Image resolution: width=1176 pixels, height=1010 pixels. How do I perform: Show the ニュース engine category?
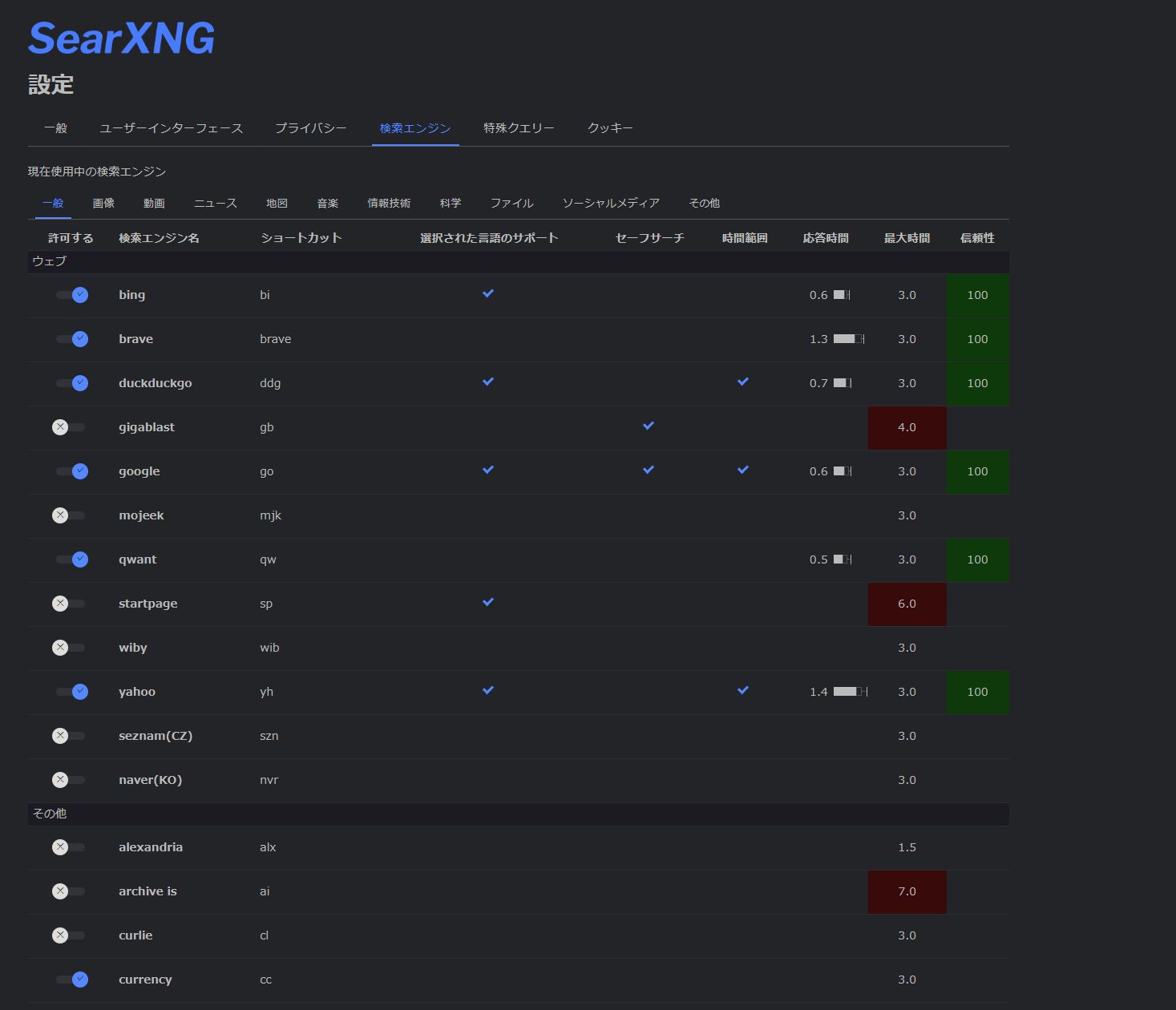[x=215, y=204]
